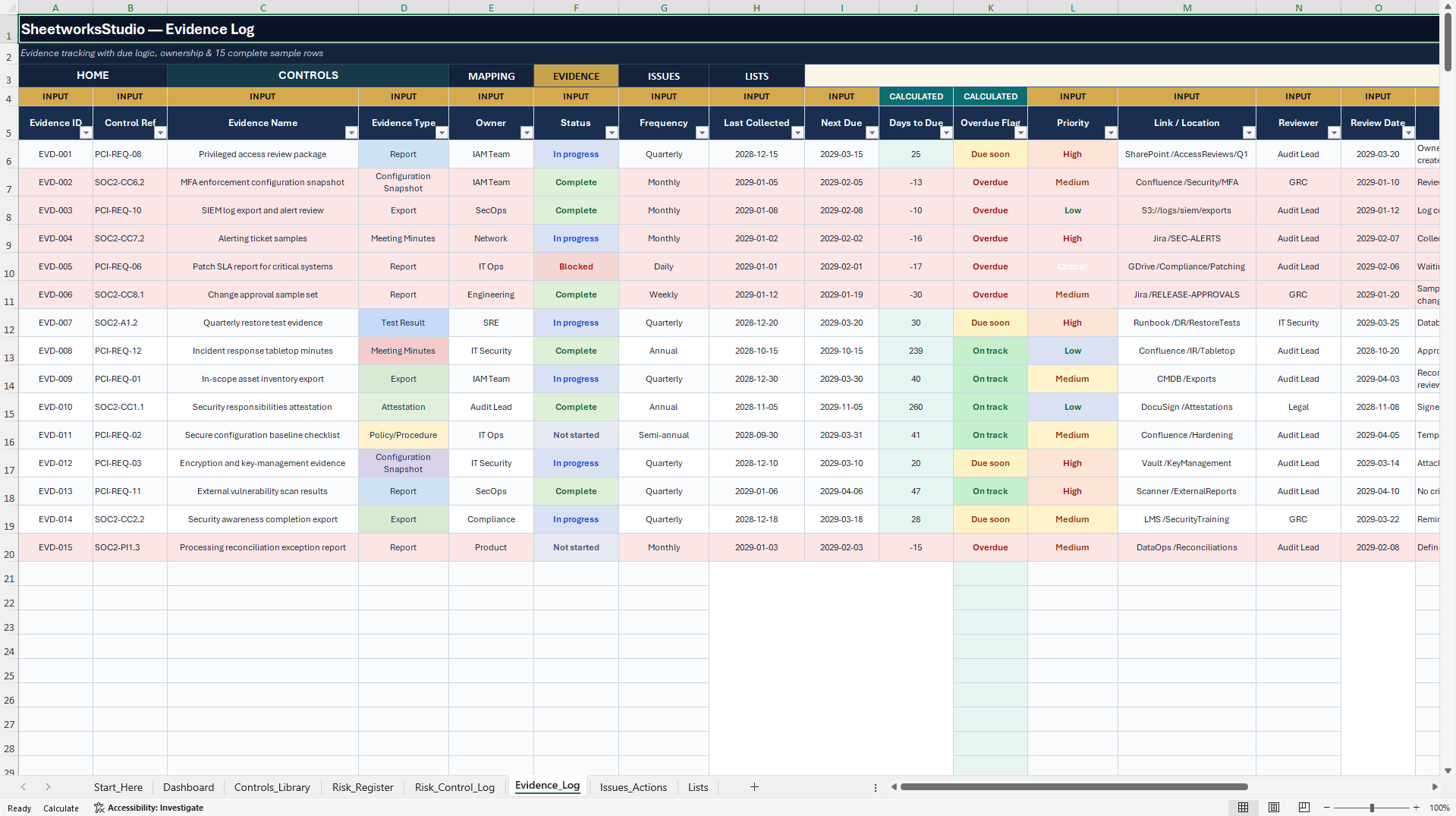Click the CONTROLS navigation button

[x=308, y=75]
